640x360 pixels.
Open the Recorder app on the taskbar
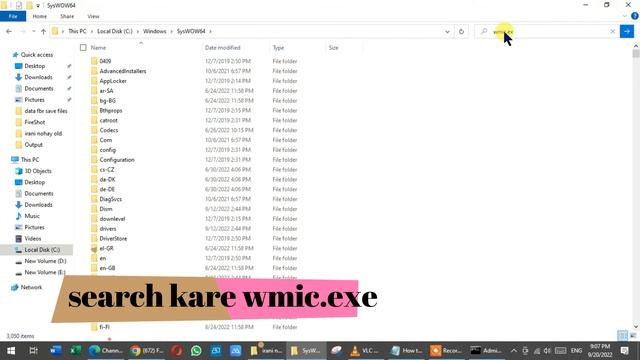point(446,351)
